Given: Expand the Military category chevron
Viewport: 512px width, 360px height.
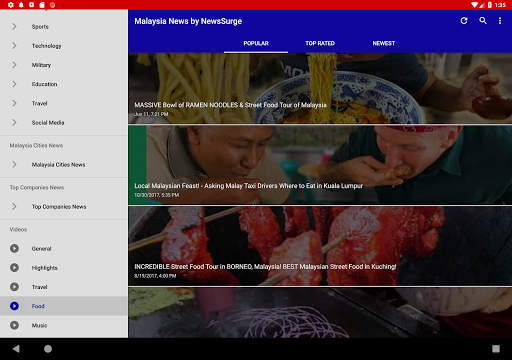Looking at the screenshot, I should pyautogui.click(x=14, y=65).
